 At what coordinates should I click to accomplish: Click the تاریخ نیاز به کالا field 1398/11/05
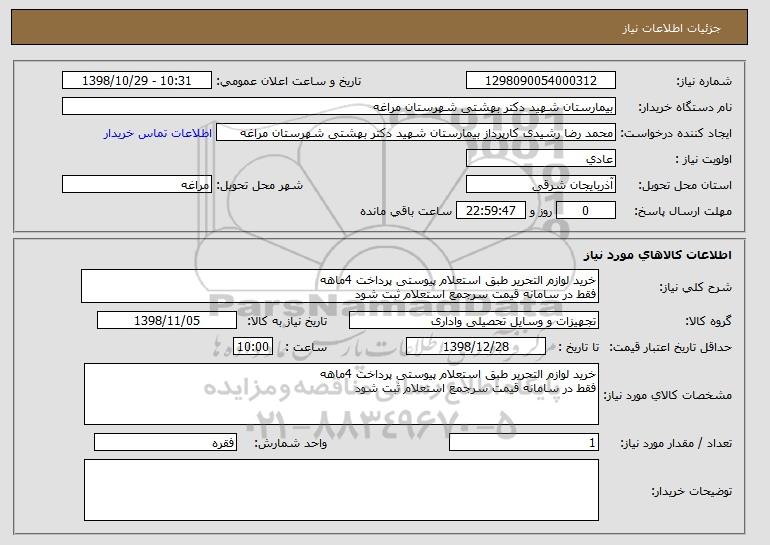pos(167,321)
